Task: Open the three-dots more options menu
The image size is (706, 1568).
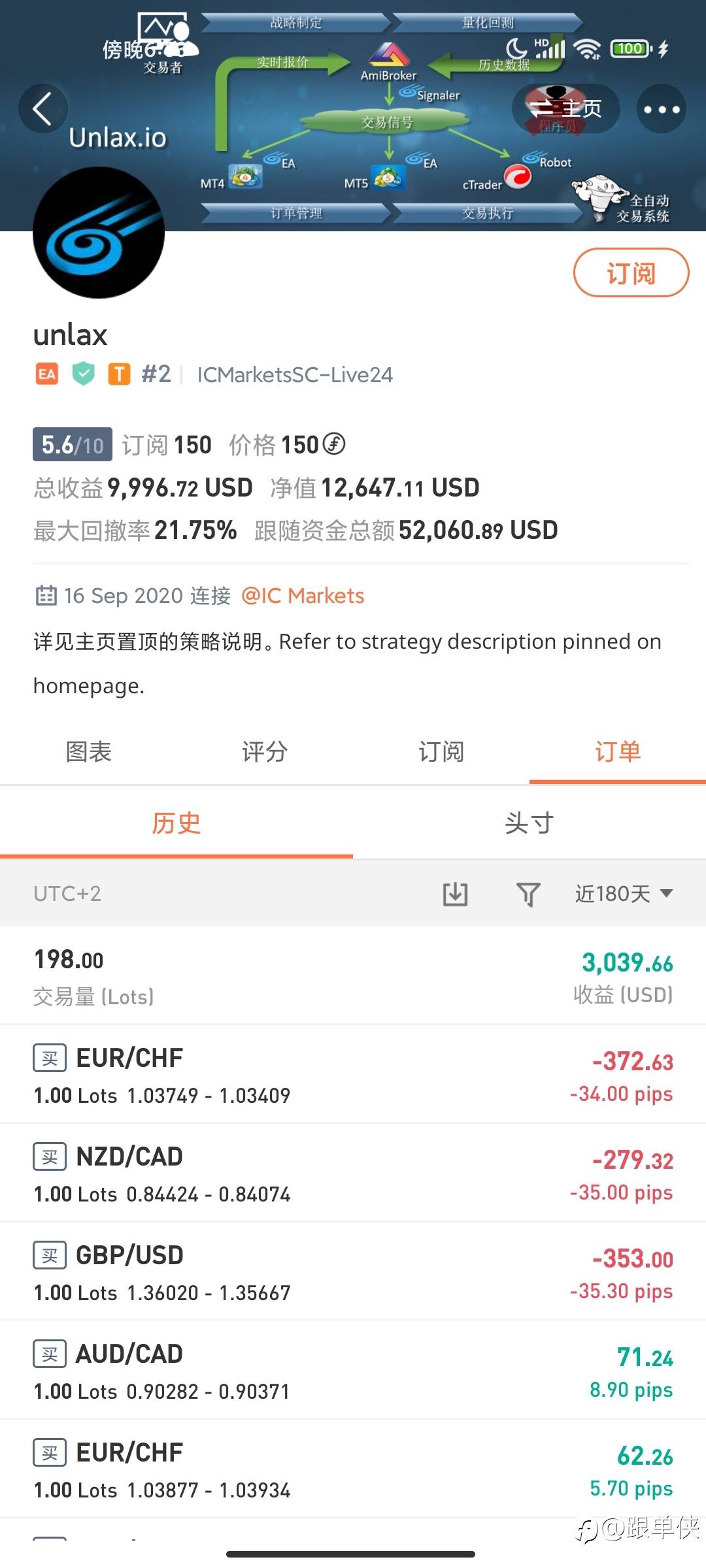Action: click(661, 108)
